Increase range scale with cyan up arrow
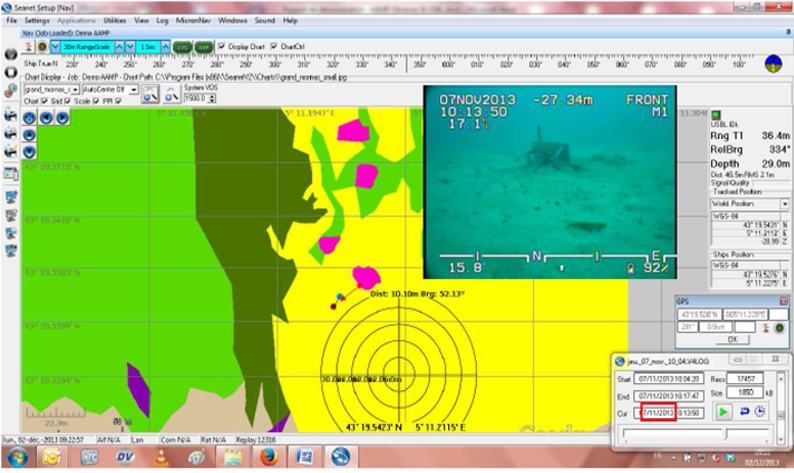The width and height of the screenshot is (794, 473). tap(119, 47)
